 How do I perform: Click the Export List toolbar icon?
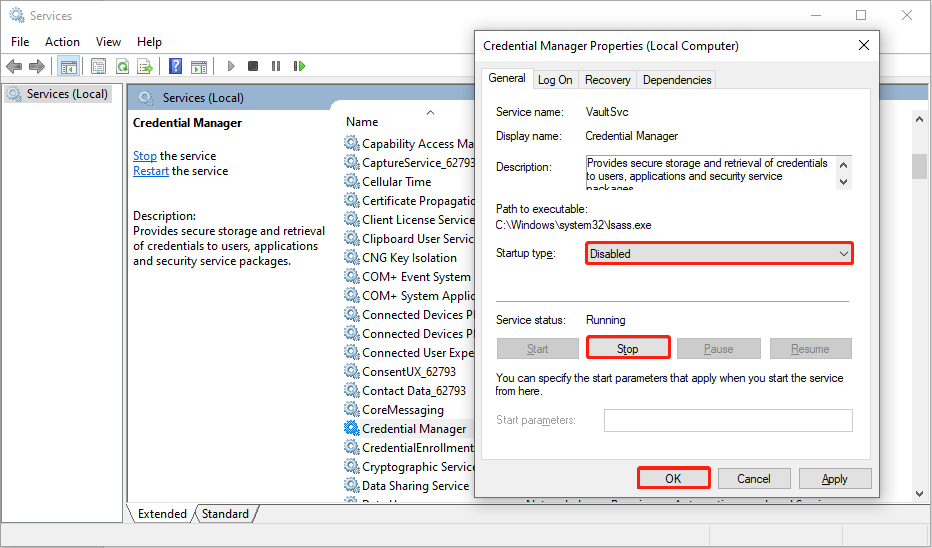(145, 66)
